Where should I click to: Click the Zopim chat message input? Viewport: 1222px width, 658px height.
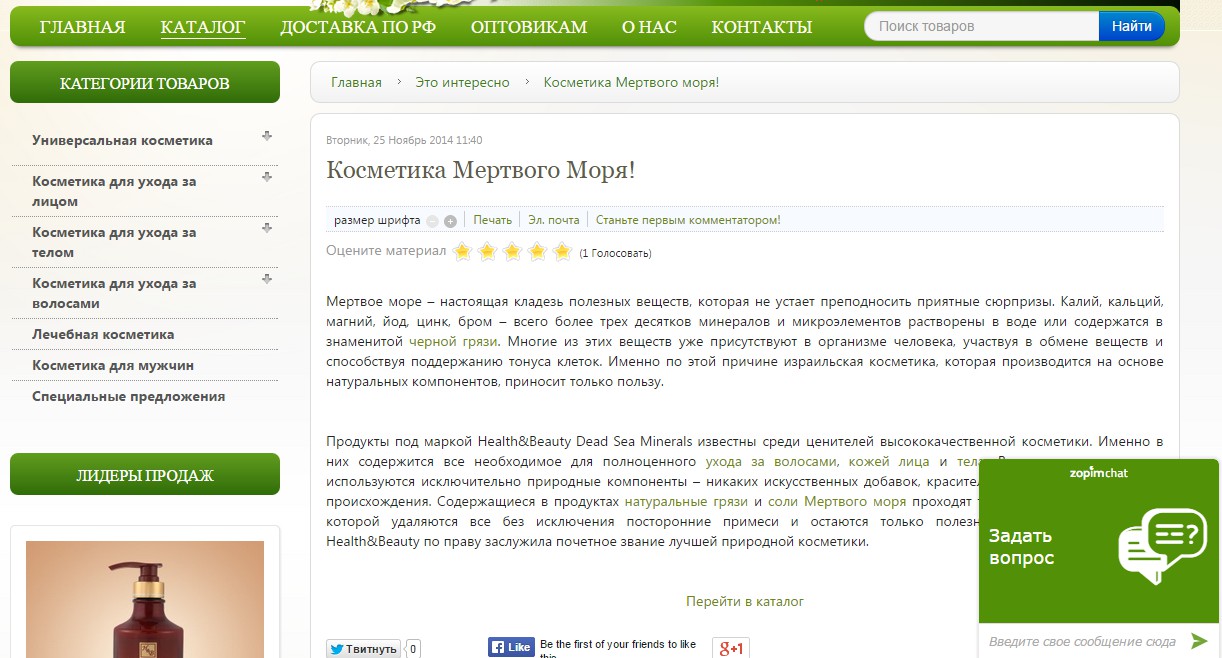pyautogui.click(x=1081, y=641)
